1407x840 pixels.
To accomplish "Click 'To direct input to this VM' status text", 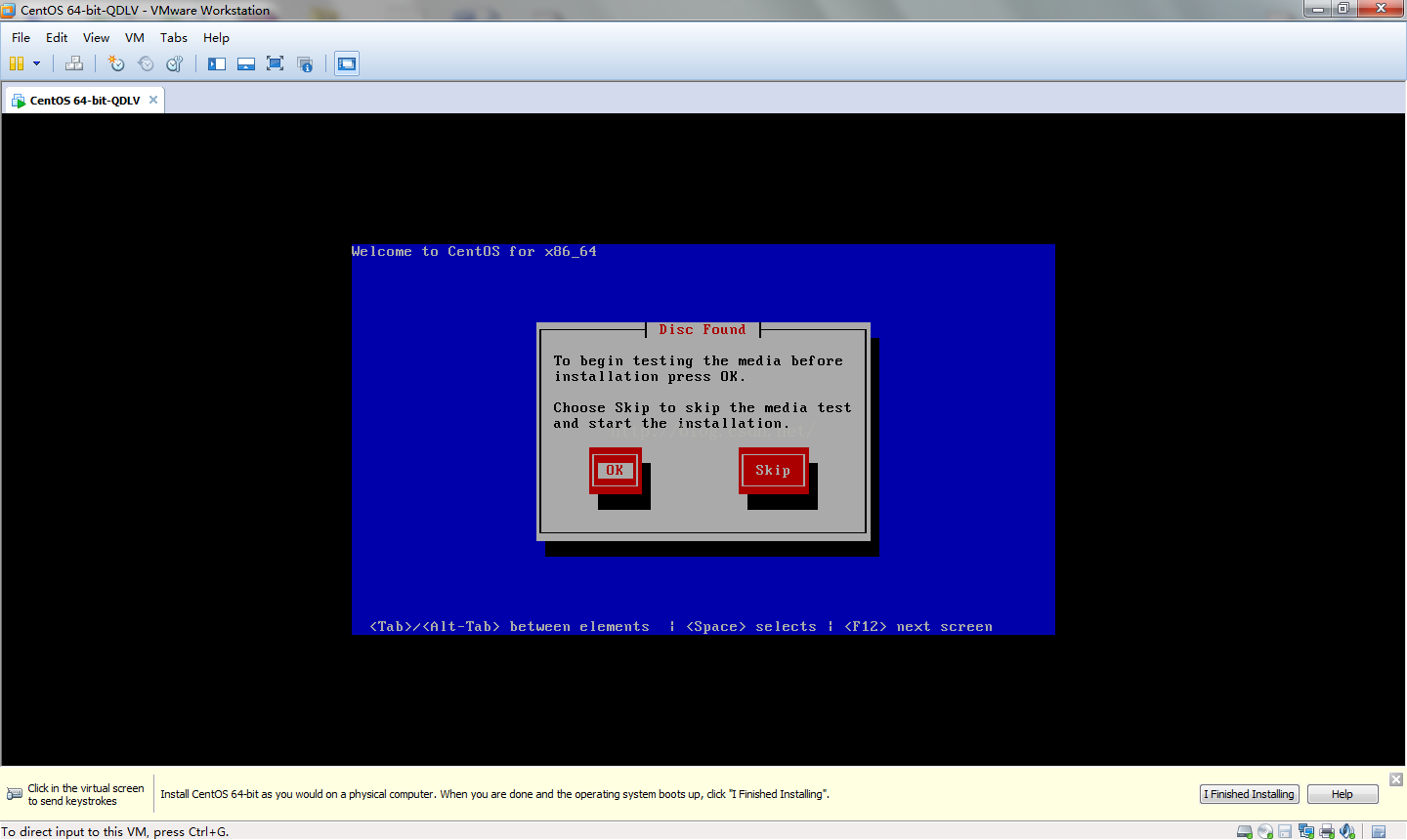I will click(x=114, y=832).
